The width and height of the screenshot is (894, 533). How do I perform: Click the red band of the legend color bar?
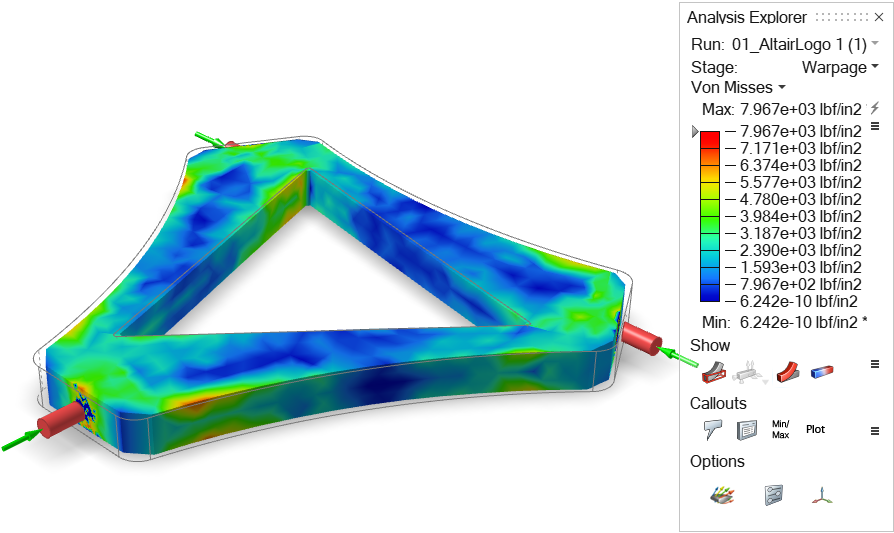[x=710, y=140]
